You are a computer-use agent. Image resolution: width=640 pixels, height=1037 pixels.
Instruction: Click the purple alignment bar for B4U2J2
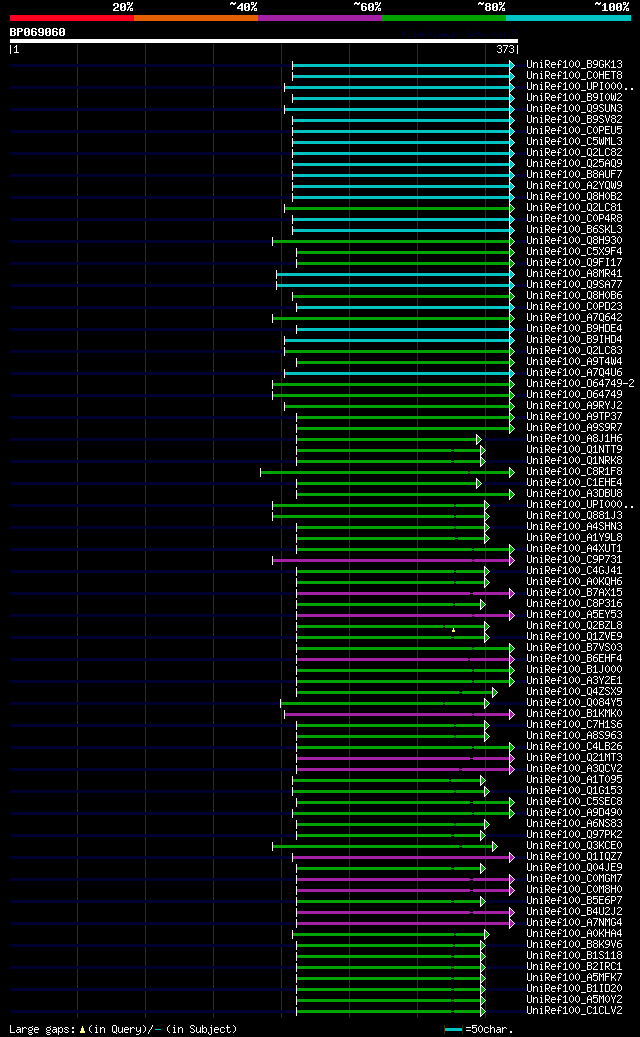pyautogui.click(x=405, y=912)
